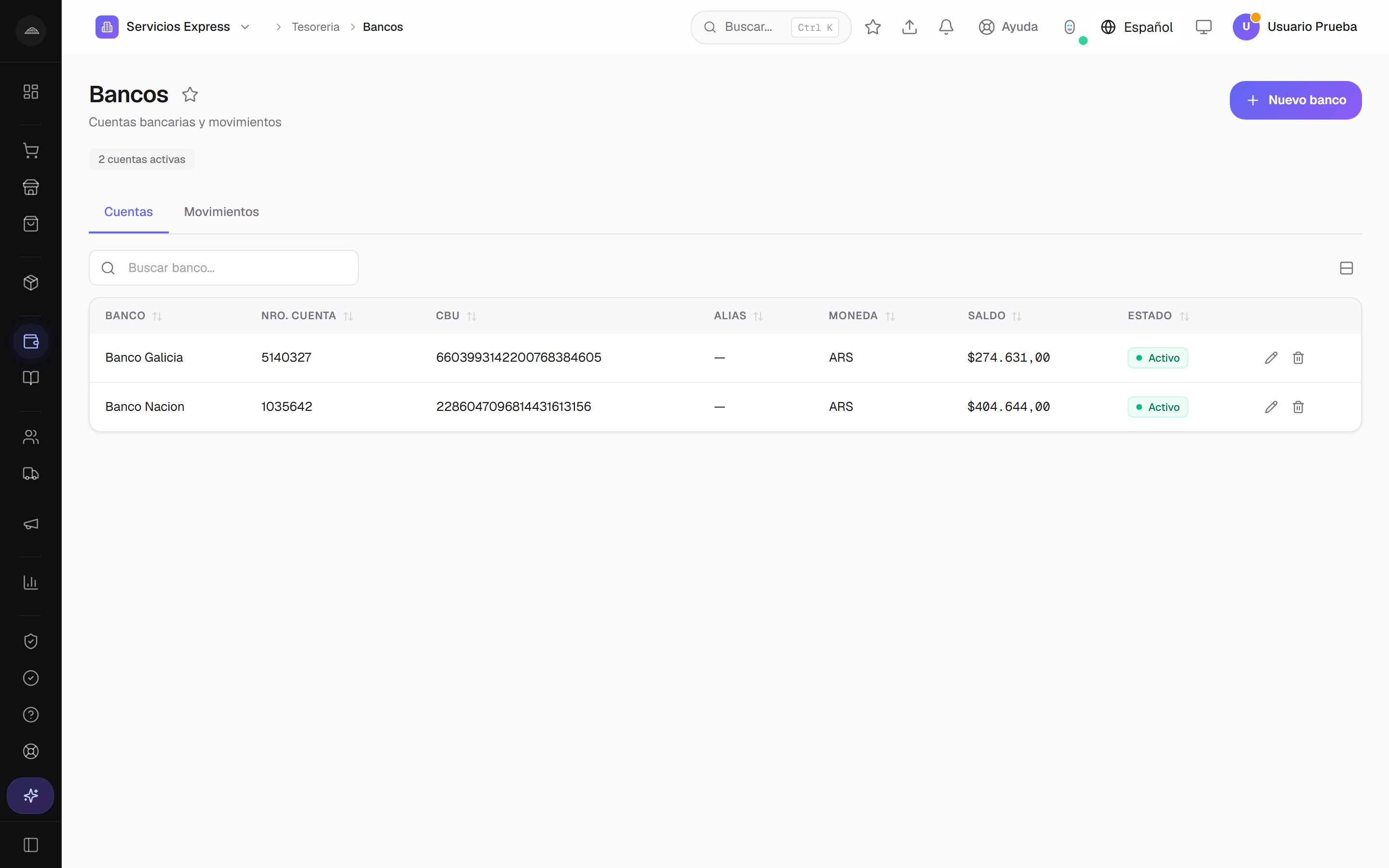The image size is (1389, 868).
Task: Sort table by Banco column
Action: coord(134,316)
